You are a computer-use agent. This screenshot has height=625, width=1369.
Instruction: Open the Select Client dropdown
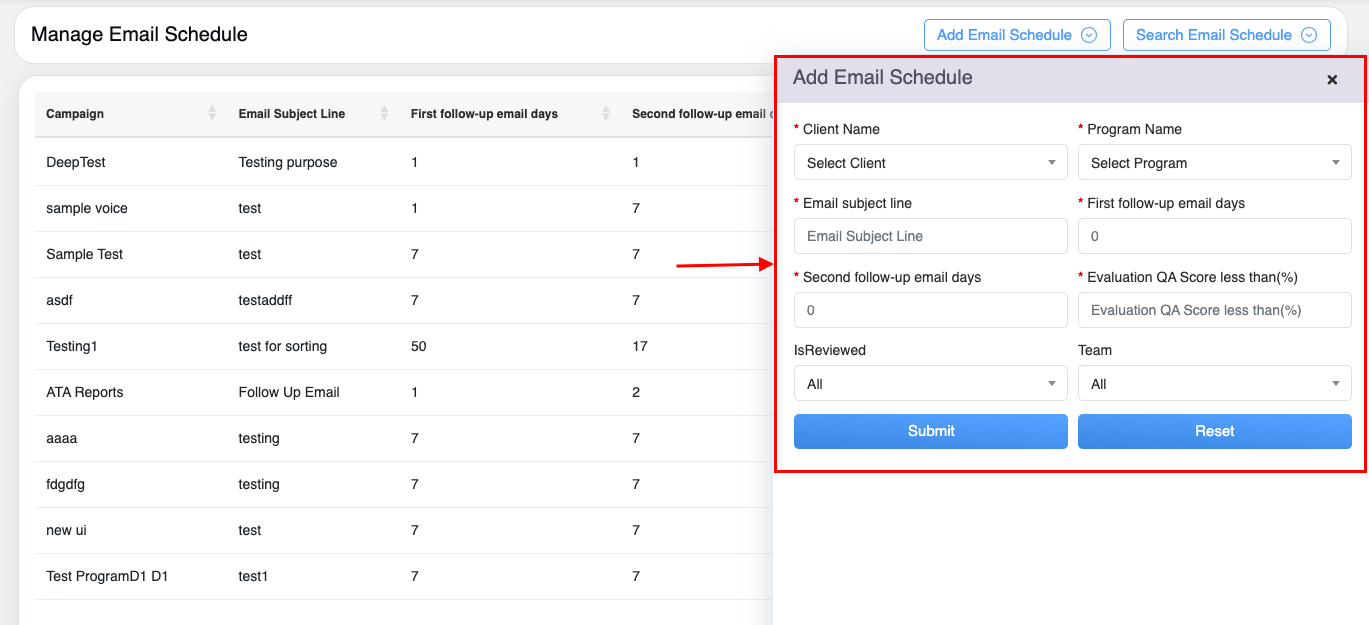coord(930,163)
